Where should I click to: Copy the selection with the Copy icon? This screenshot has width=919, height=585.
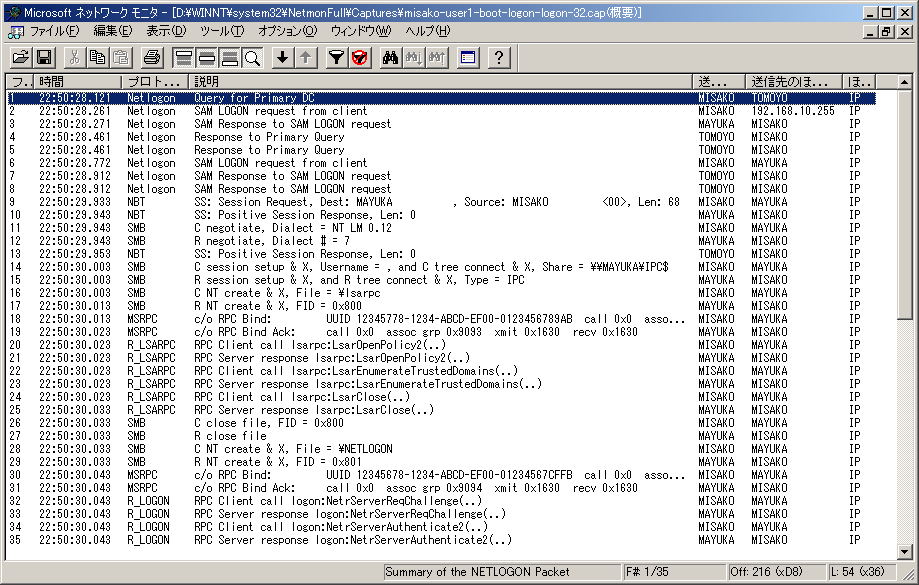(97, 57)
